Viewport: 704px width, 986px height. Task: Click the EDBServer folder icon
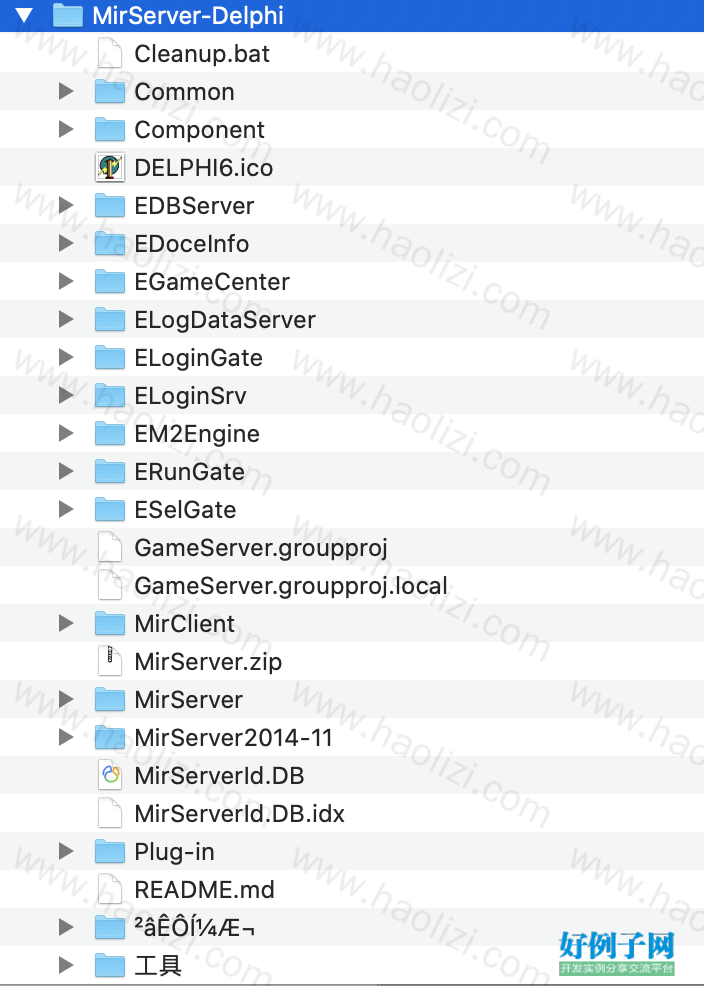click(x=110, y=205)
